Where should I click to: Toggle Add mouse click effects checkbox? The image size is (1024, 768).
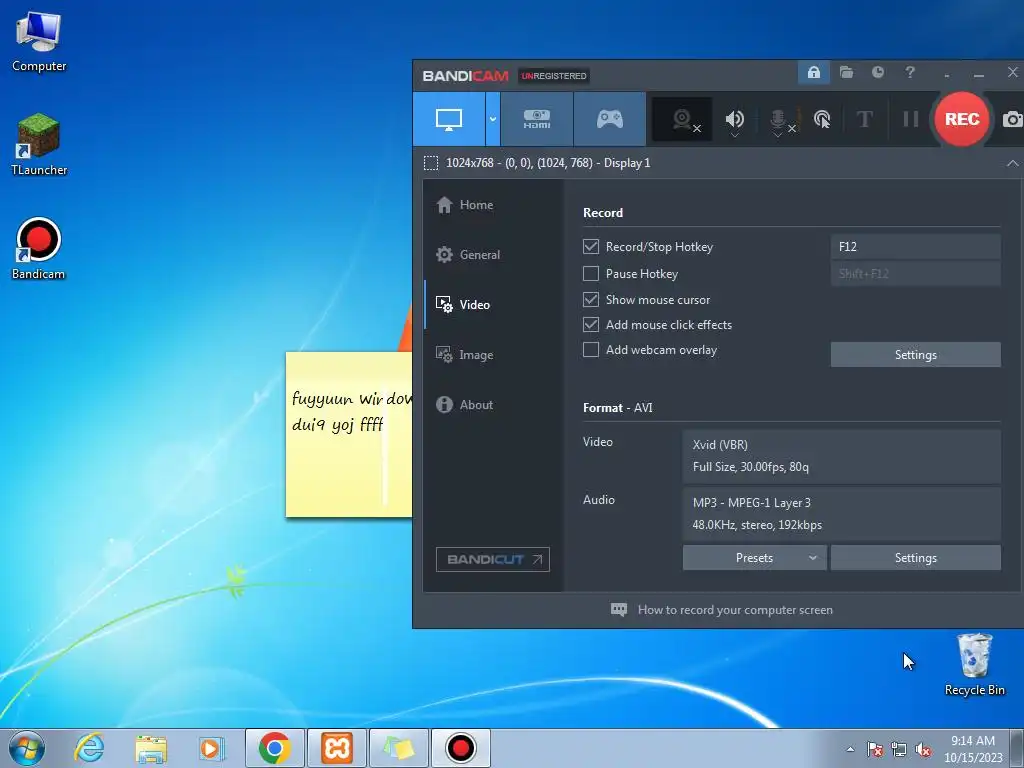coord(590,324)
